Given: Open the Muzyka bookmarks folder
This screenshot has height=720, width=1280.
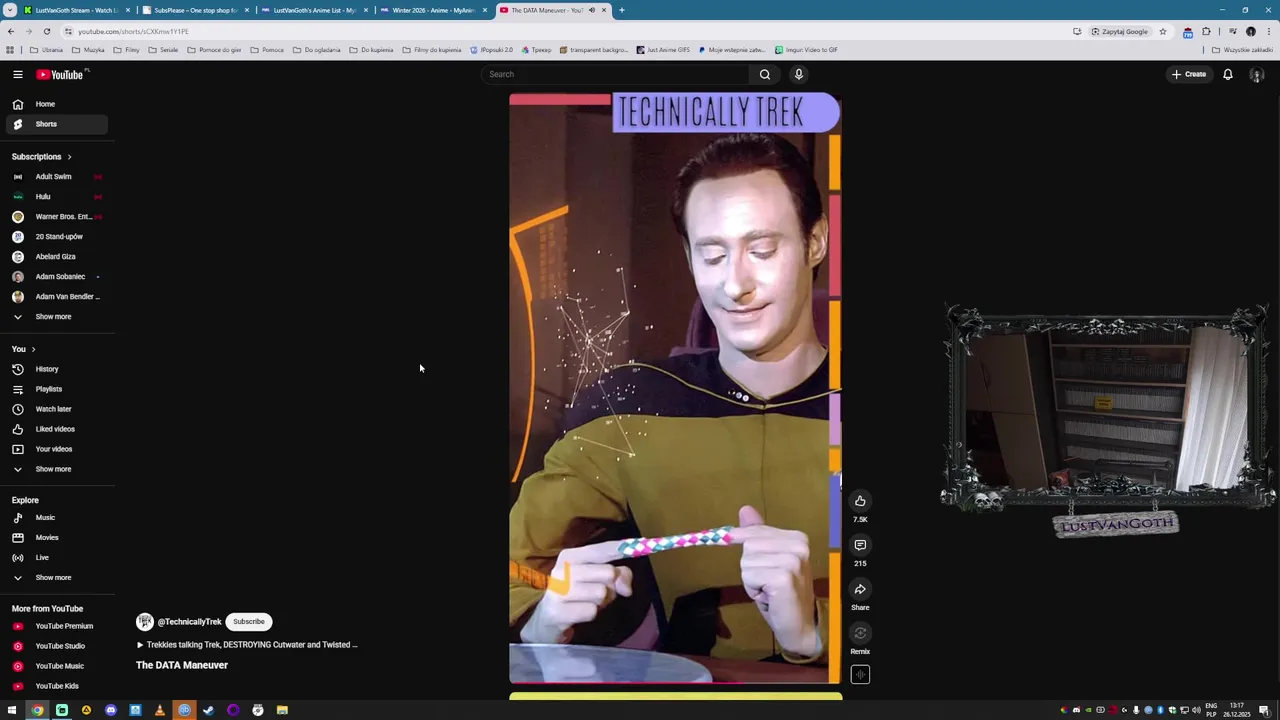Looking at the screenshot, I should pos(89,50).
